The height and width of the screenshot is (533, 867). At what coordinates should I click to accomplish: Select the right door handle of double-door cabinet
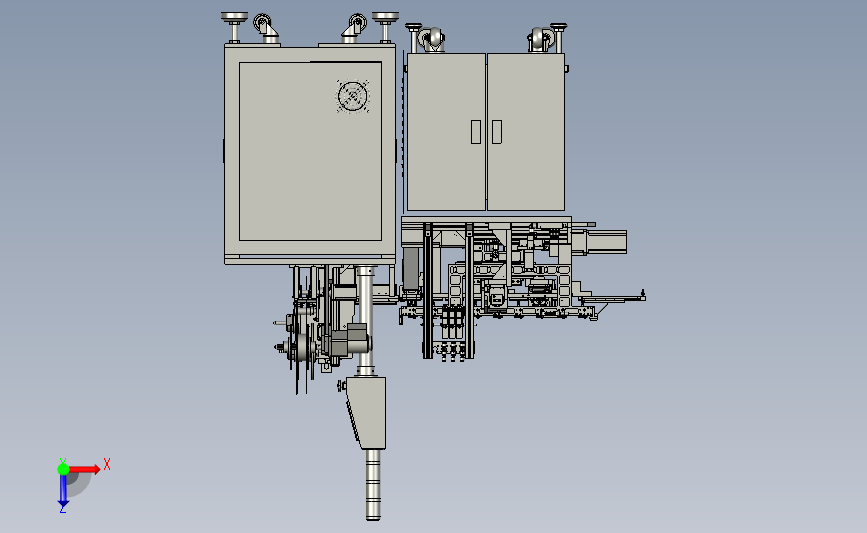[497, 132]
